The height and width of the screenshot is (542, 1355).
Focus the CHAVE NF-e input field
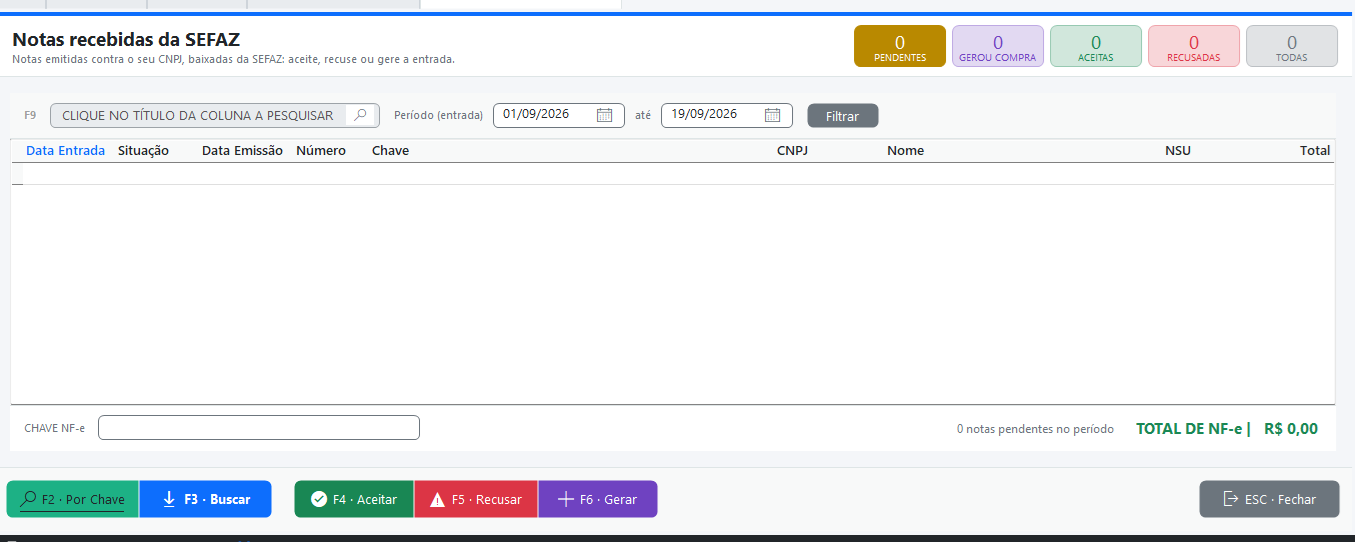point(259,428)
